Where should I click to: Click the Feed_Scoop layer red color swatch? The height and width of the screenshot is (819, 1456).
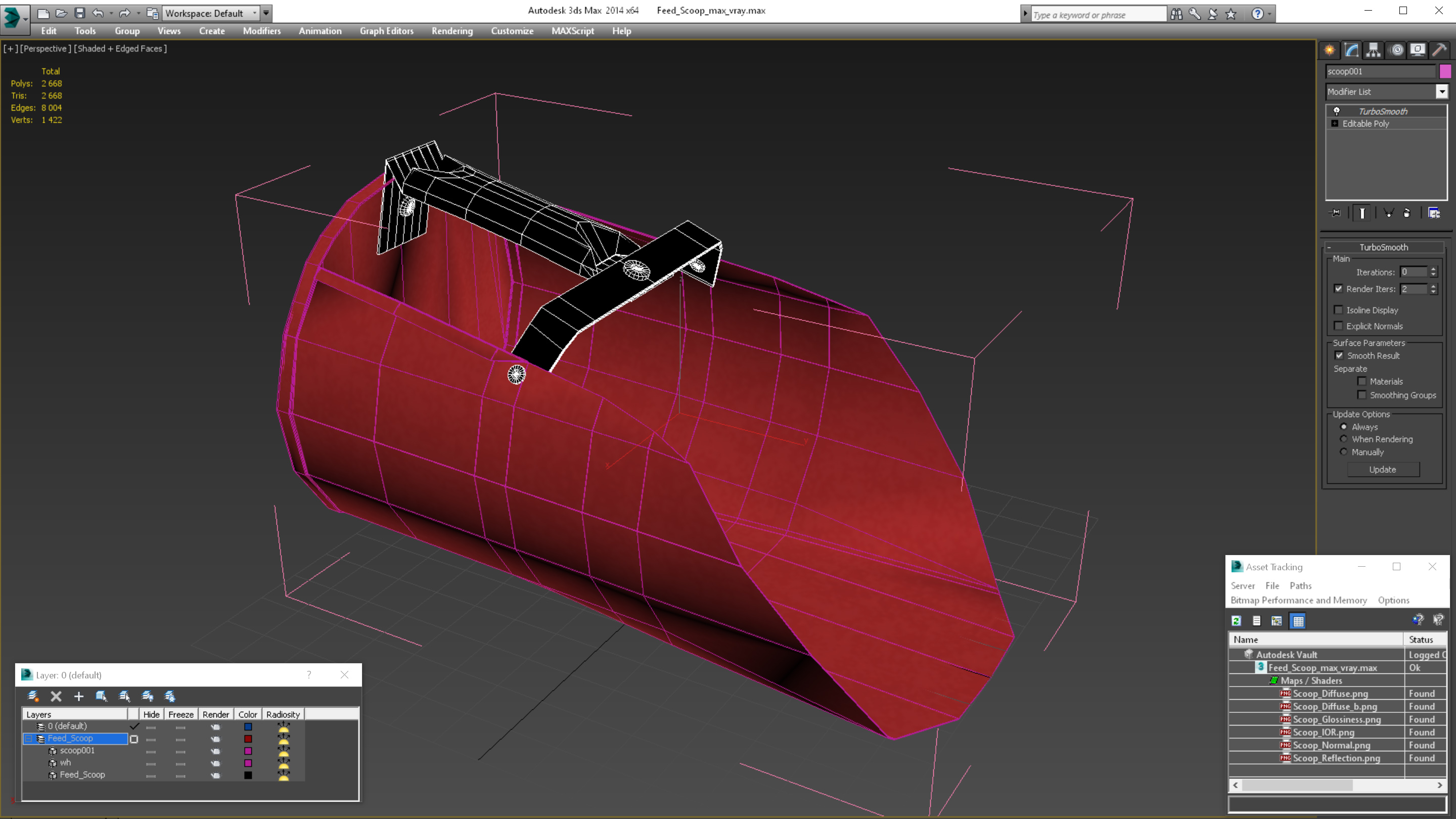click(x=248, y=739)
